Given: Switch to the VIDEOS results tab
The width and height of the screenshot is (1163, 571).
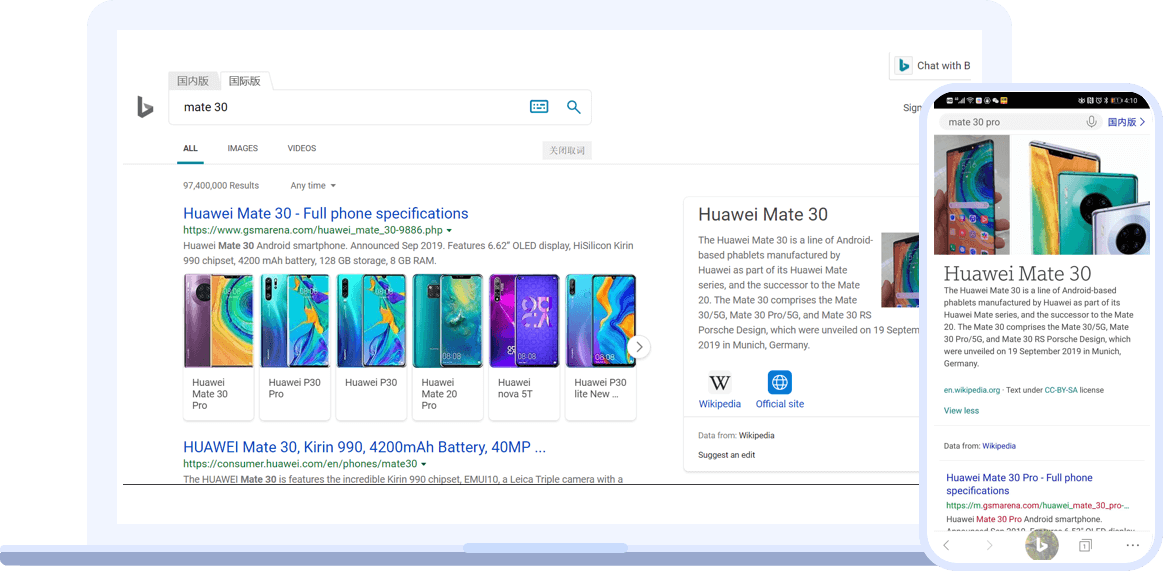Looking at the screenshot, I should [x=301, y=149].
